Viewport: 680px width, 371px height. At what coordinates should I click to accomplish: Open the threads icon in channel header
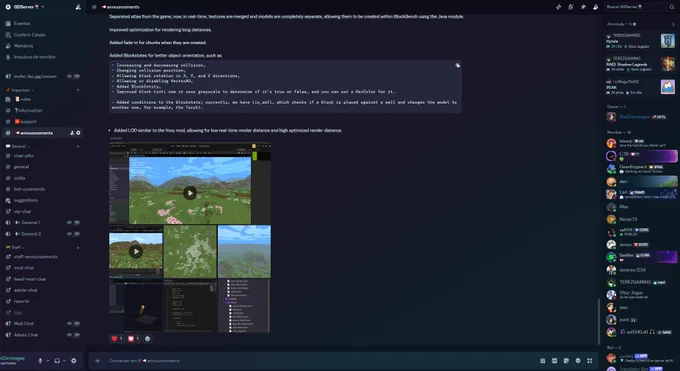coord(559,7)
